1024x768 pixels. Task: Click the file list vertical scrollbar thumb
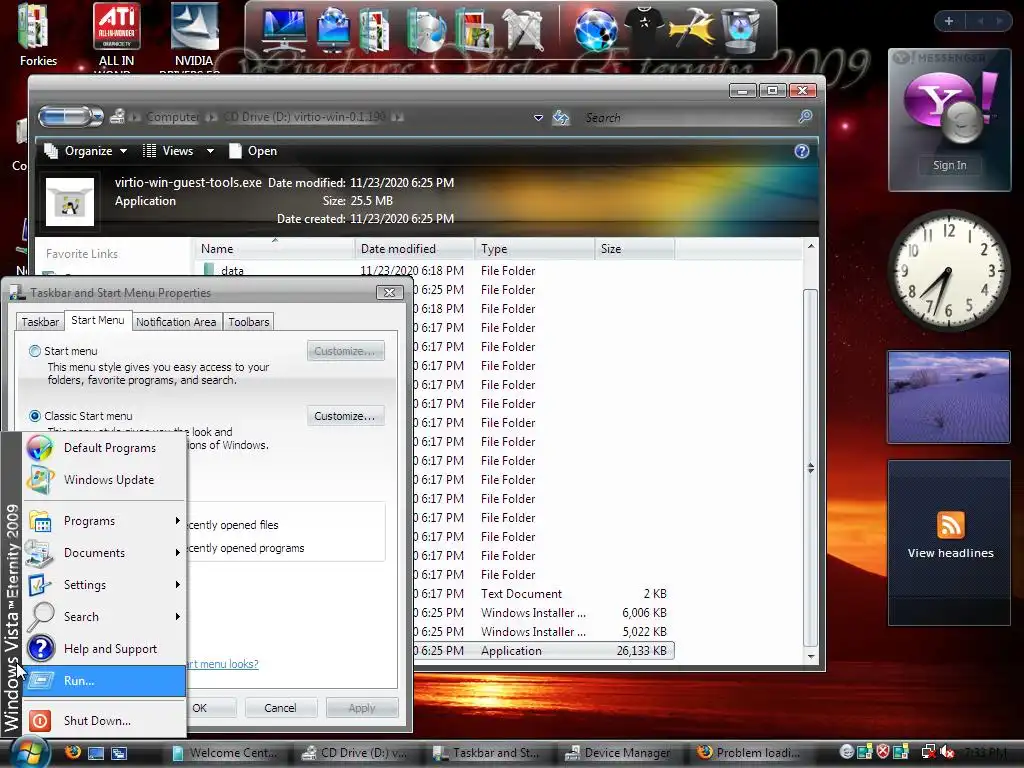click(x=810, y=468)
